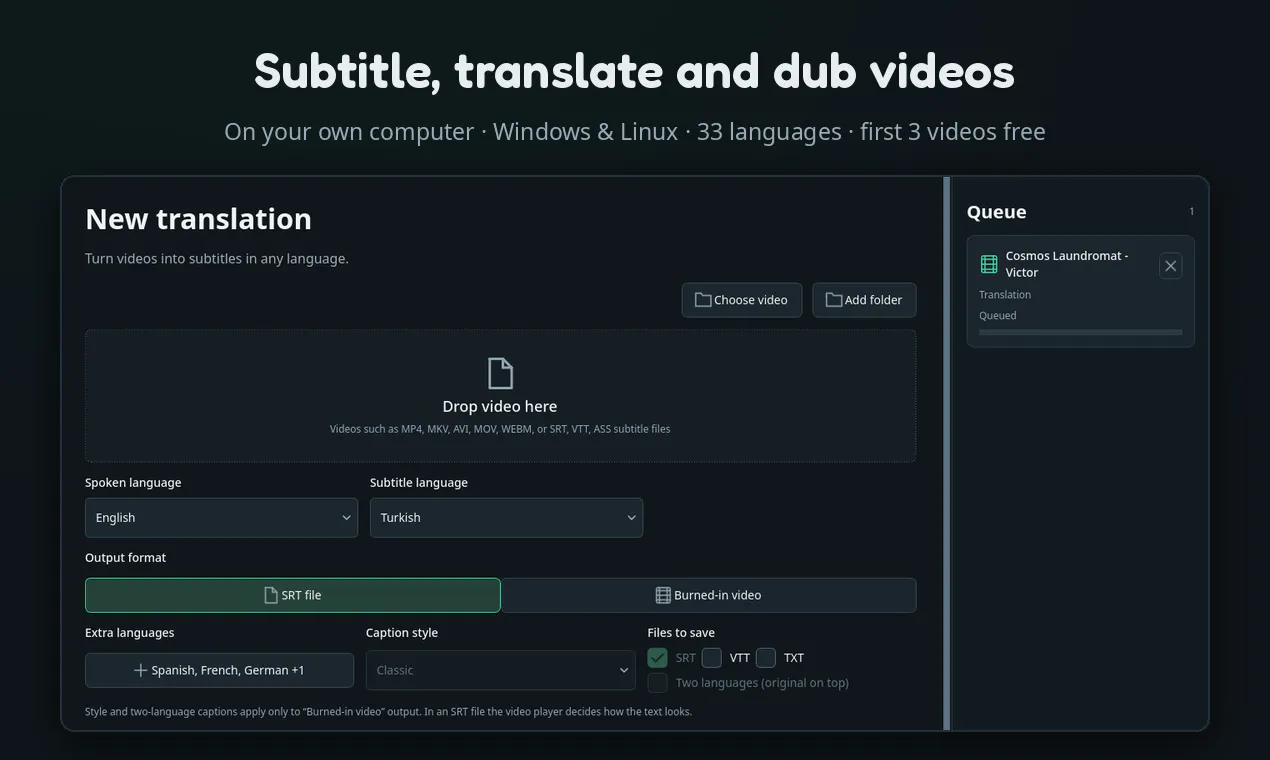Image resolution: width=1270 pixels, height=760 pixels.
Task: Enable the VTT file checkbox
Action: pyautogui.click(x=712, y=658)
